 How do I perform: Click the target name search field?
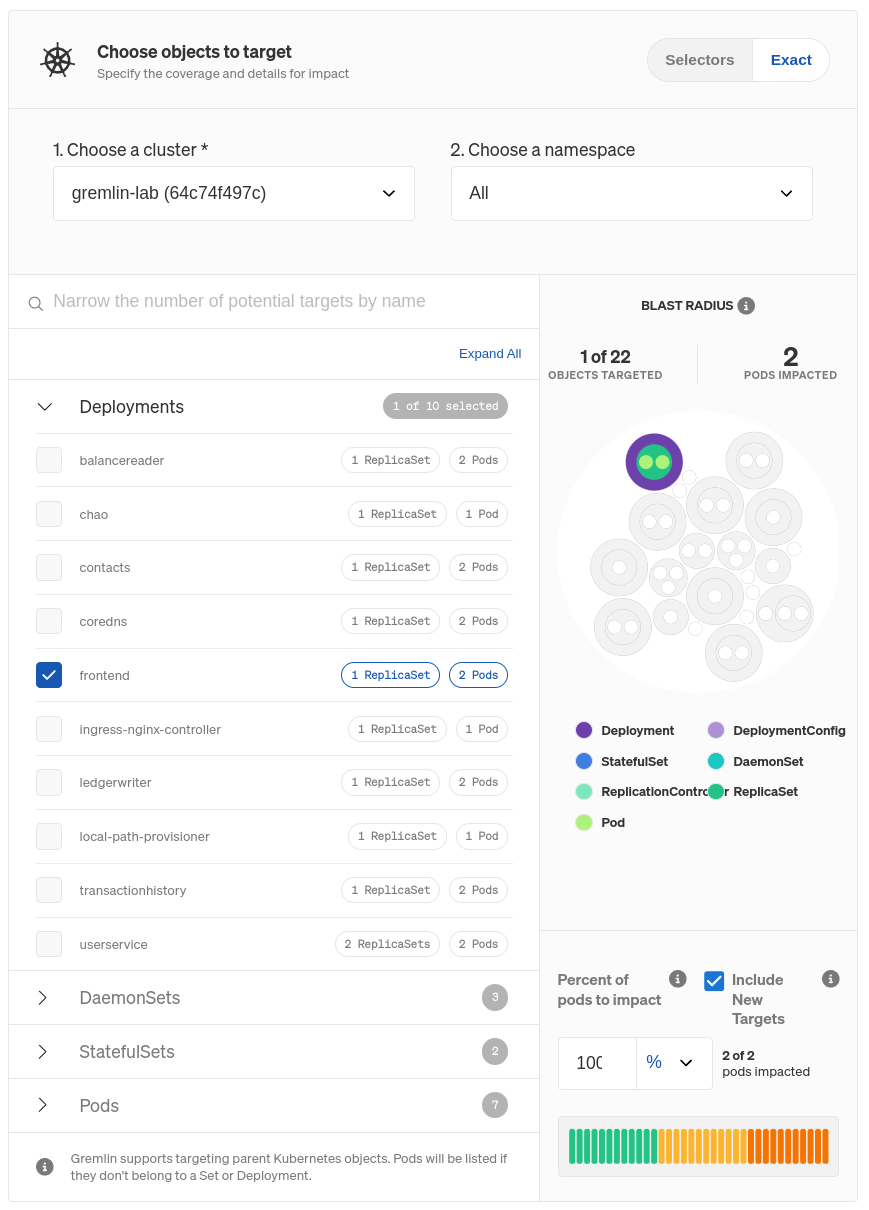pos(274,302)
